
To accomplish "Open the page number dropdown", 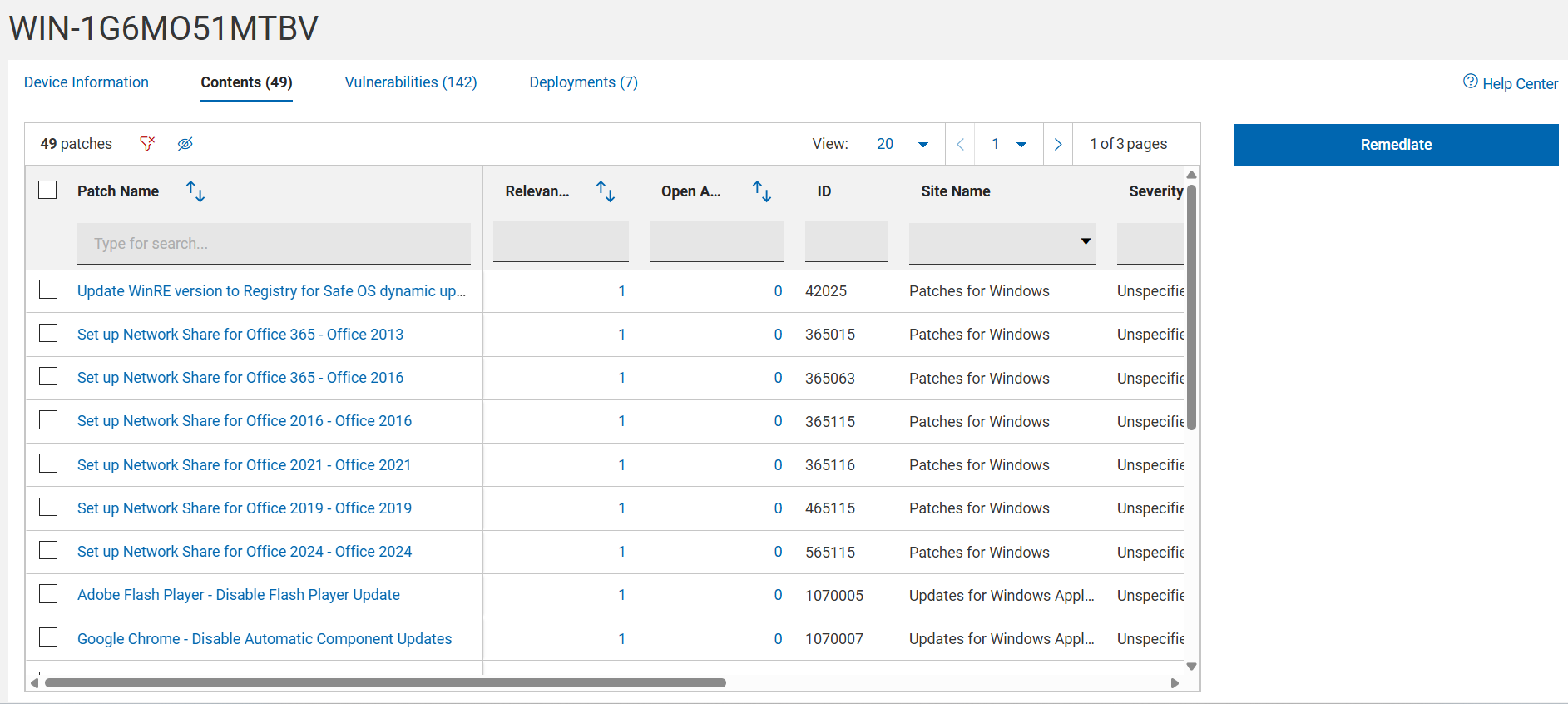I will click(x=1021, y=144).
